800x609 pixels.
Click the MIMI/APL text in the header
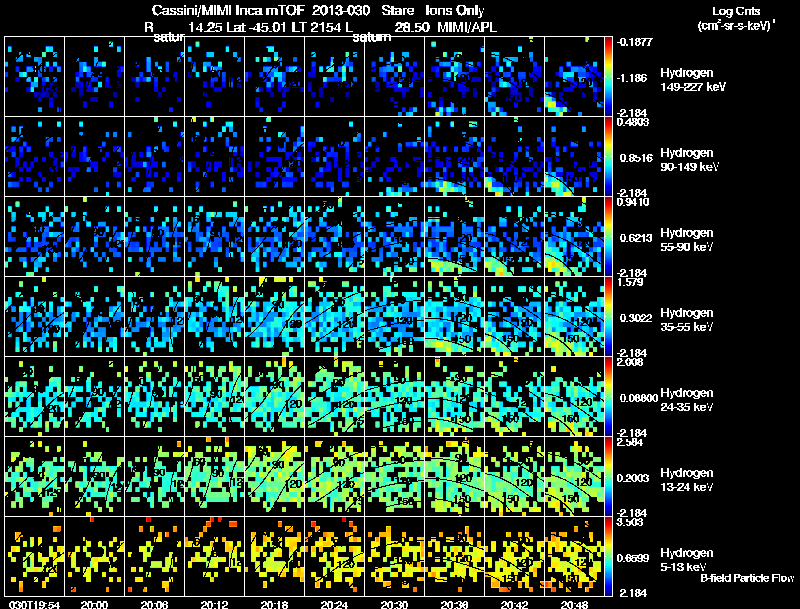click(467, 27)
